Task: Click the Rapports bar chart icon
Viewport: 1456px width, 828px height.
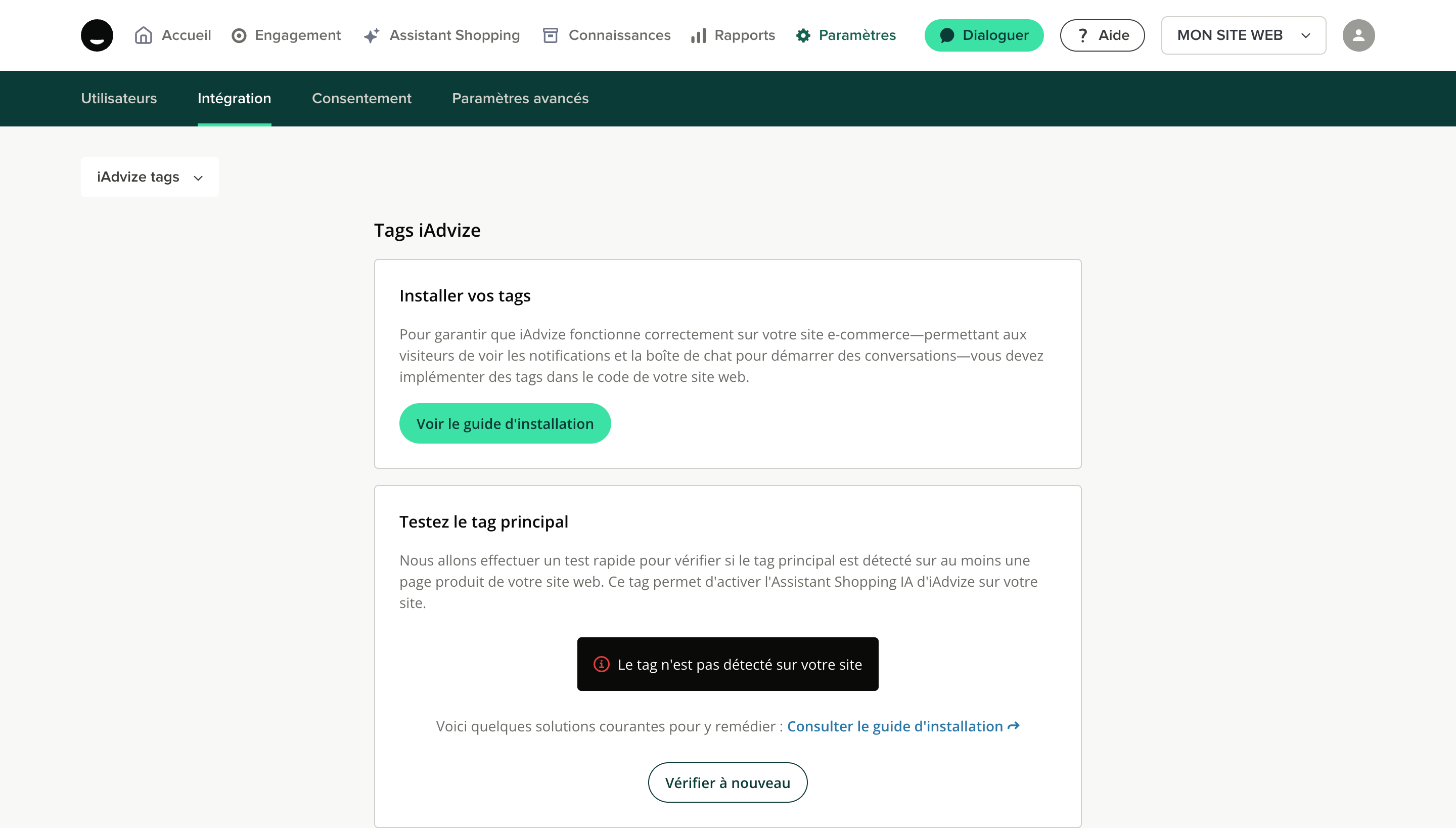Action: pos(699,36)
